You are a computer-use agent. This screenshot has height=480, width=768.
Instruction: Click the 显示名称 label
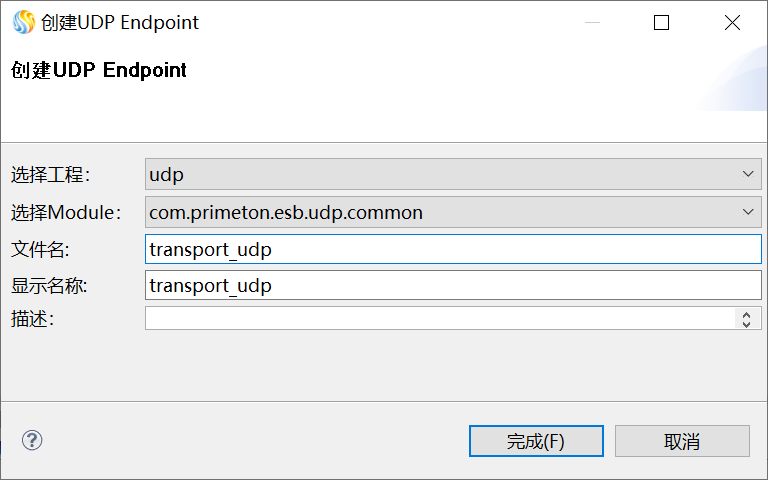(50, 285)
